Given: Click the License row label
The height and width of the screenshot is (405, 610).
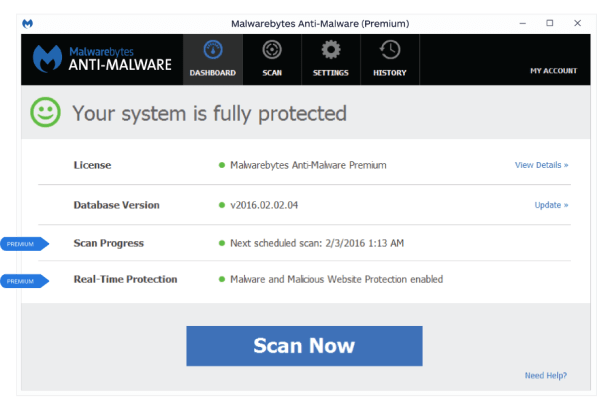Looking at the screenshot, I should (92, 165).
